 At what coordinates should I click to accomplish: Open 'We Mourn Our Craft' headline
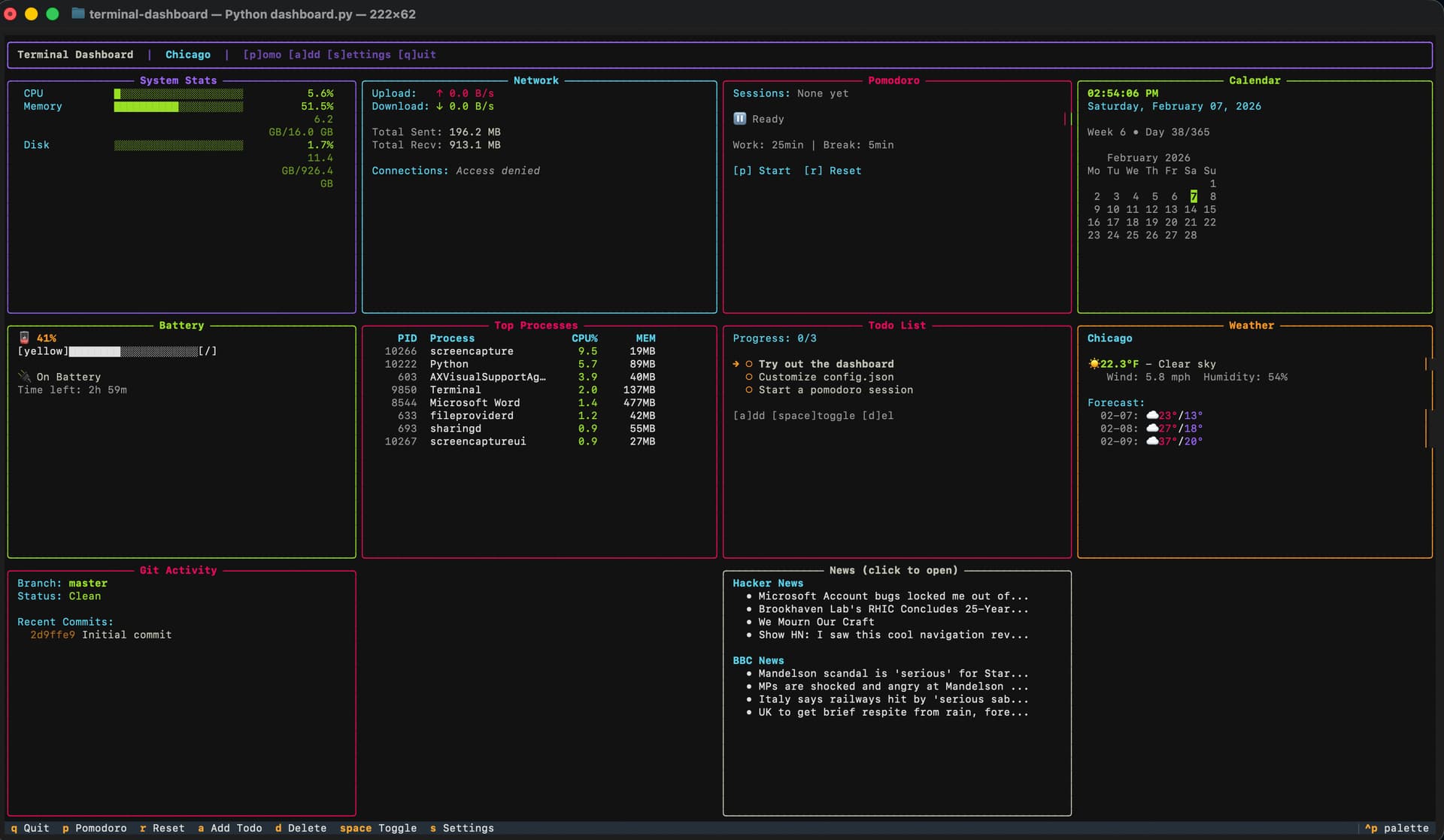tap(816, 621)
